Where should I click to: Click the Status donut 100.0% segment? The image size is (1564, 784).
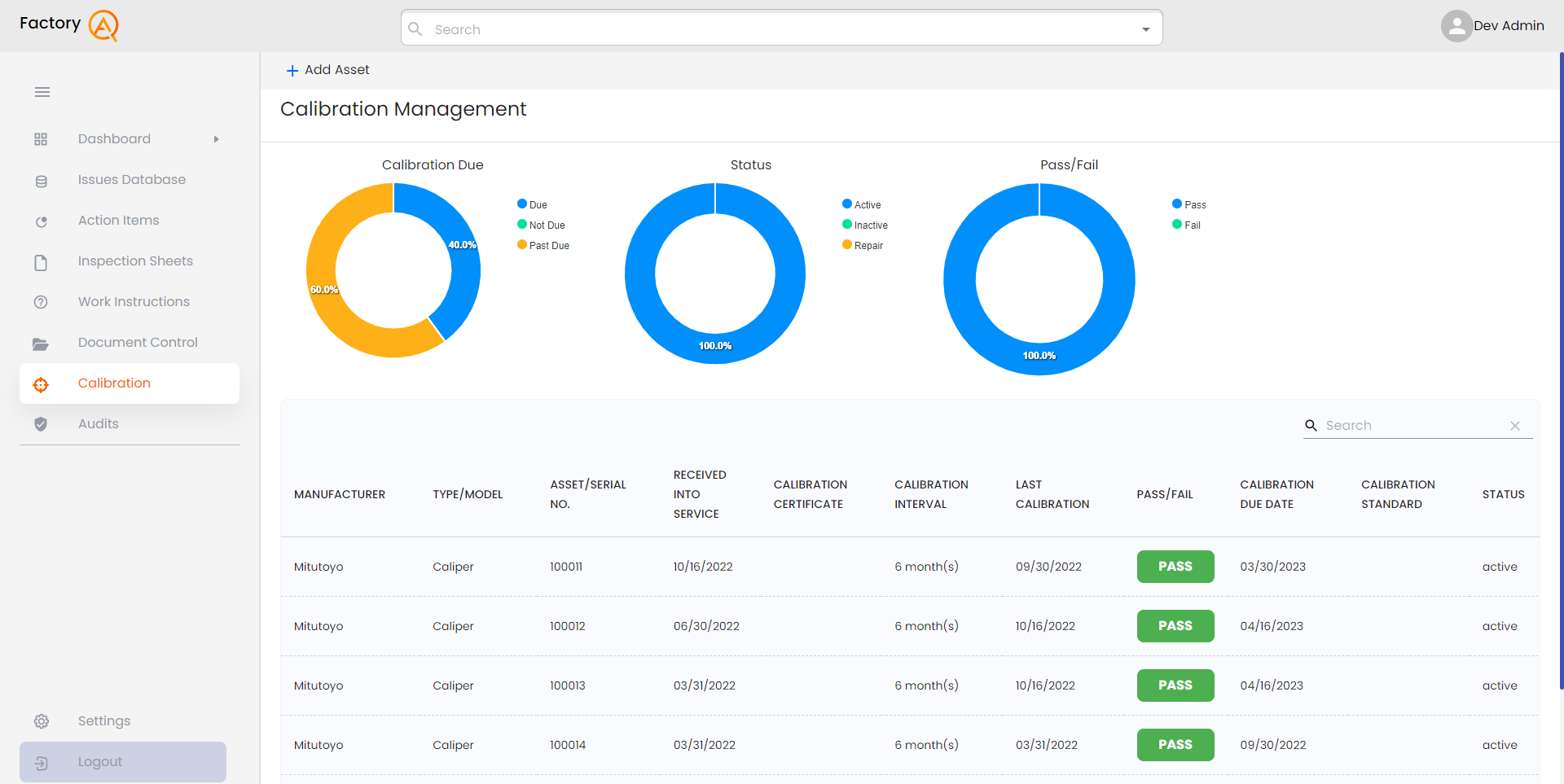(715, 347)
